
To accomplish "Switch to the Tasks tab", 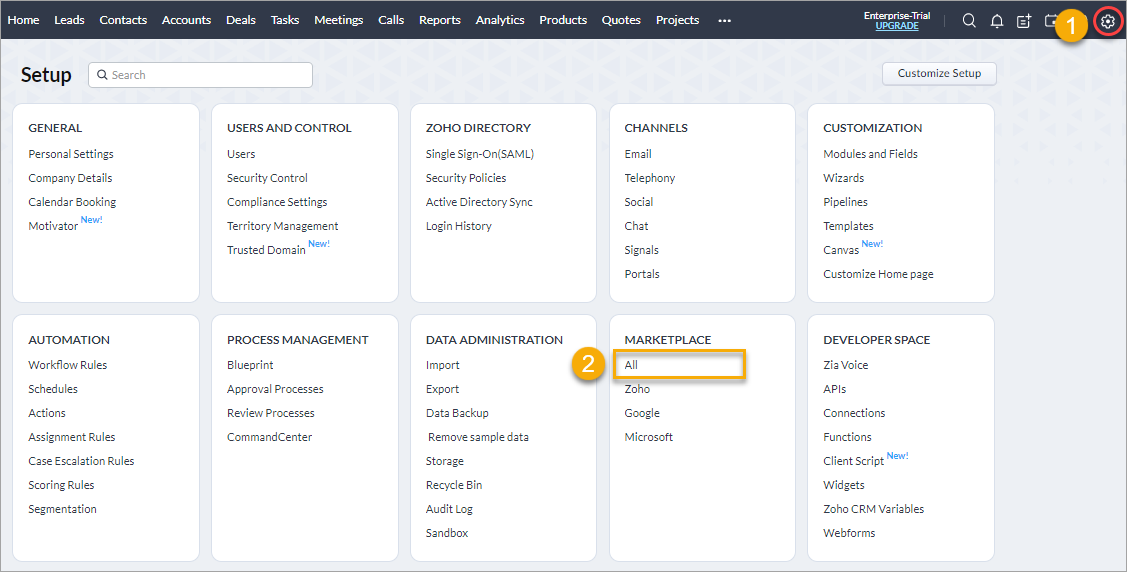I will [x=285, y=20].
